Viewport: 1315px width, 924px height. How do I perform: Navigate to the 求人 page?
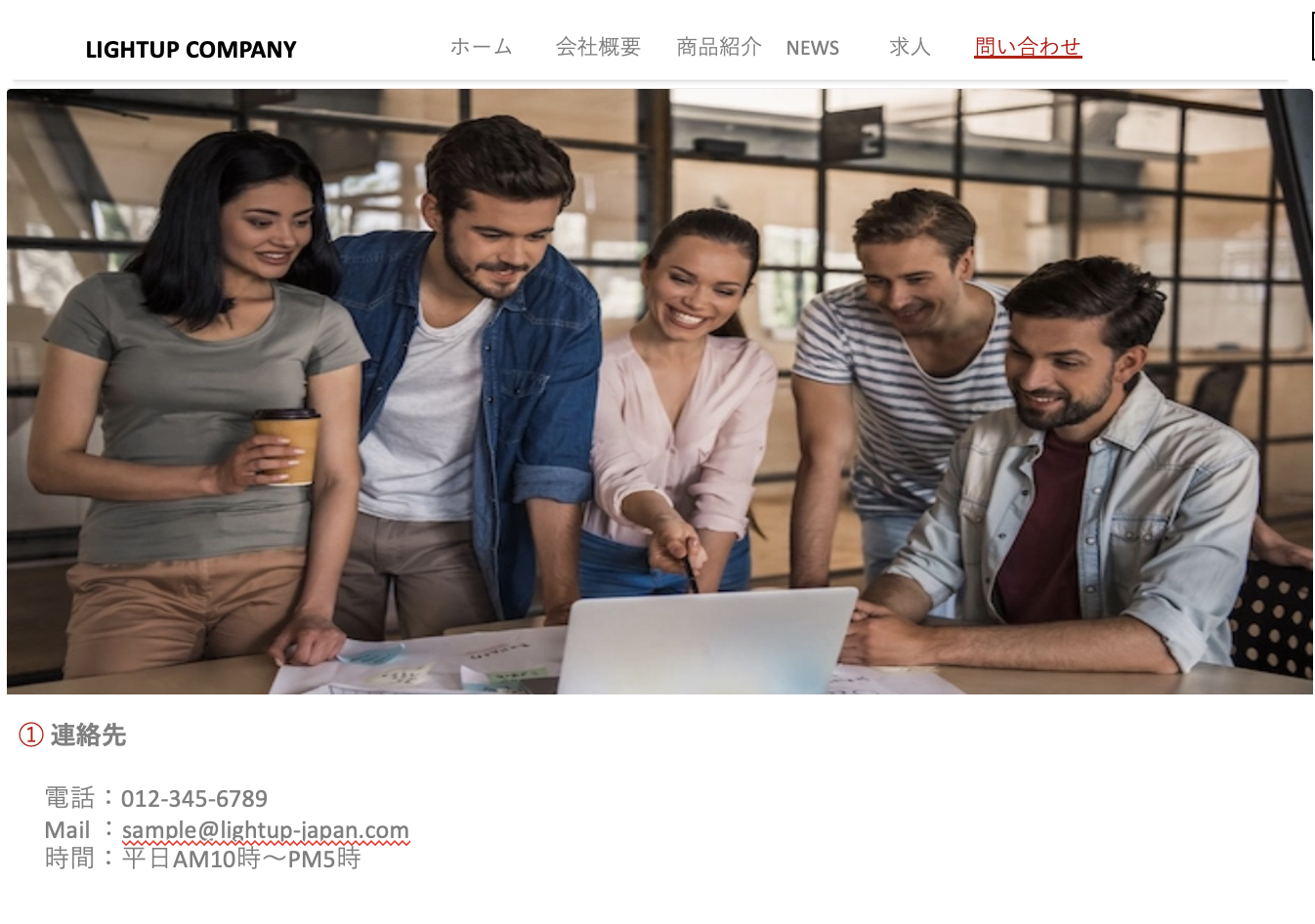tap(910, 47)
